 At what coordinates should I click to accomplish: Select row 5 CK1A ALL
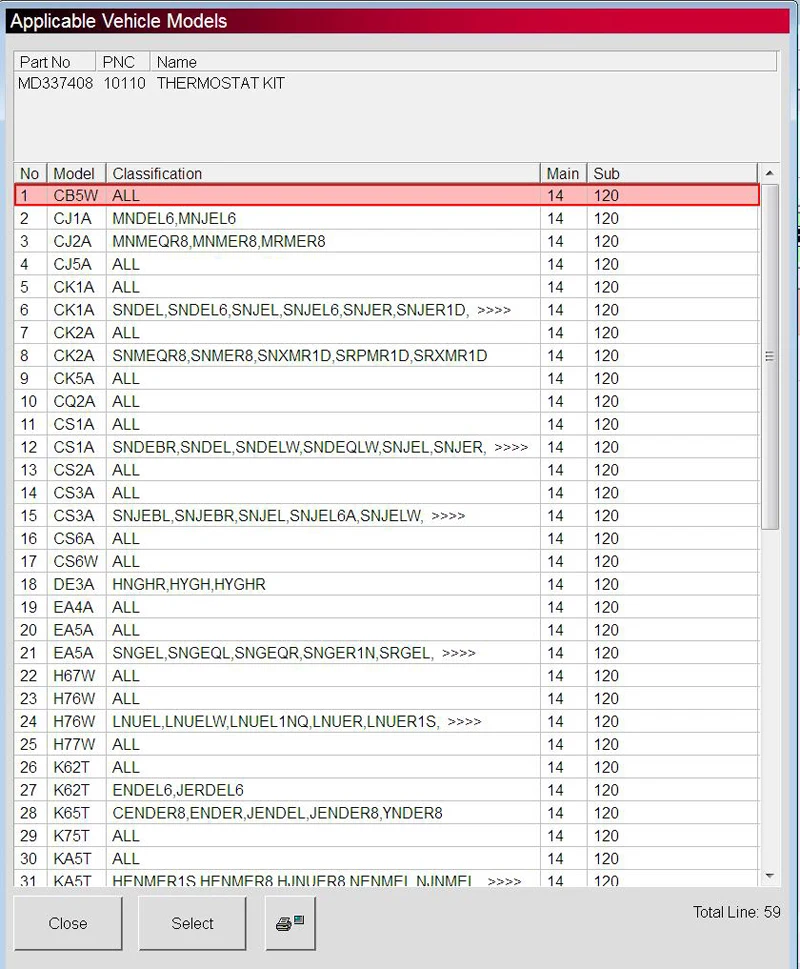point(387,287)
